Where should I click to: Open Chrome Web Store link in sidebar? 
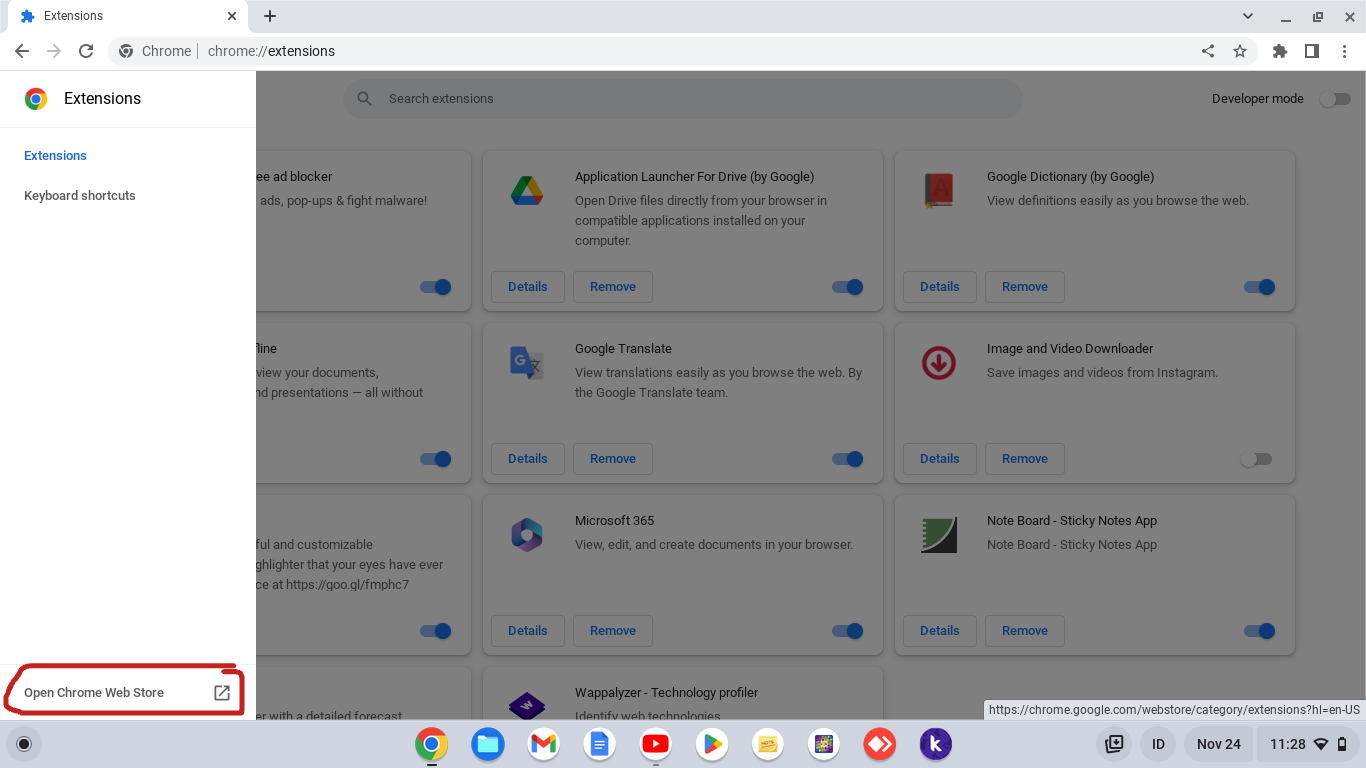pyautogui.click(x=127, y=692)
